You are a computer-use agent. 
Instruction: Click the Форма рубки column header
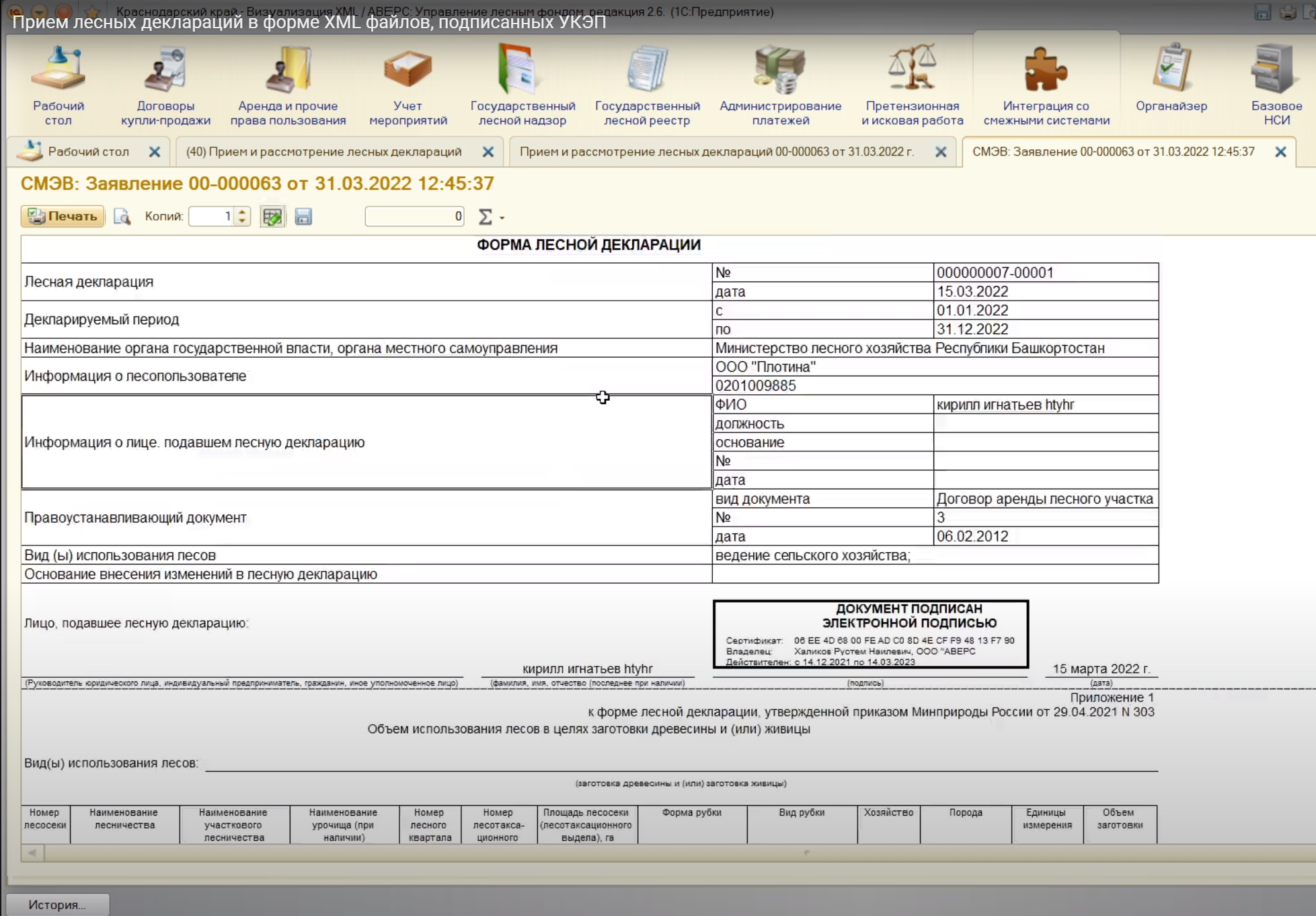point(692,825)
